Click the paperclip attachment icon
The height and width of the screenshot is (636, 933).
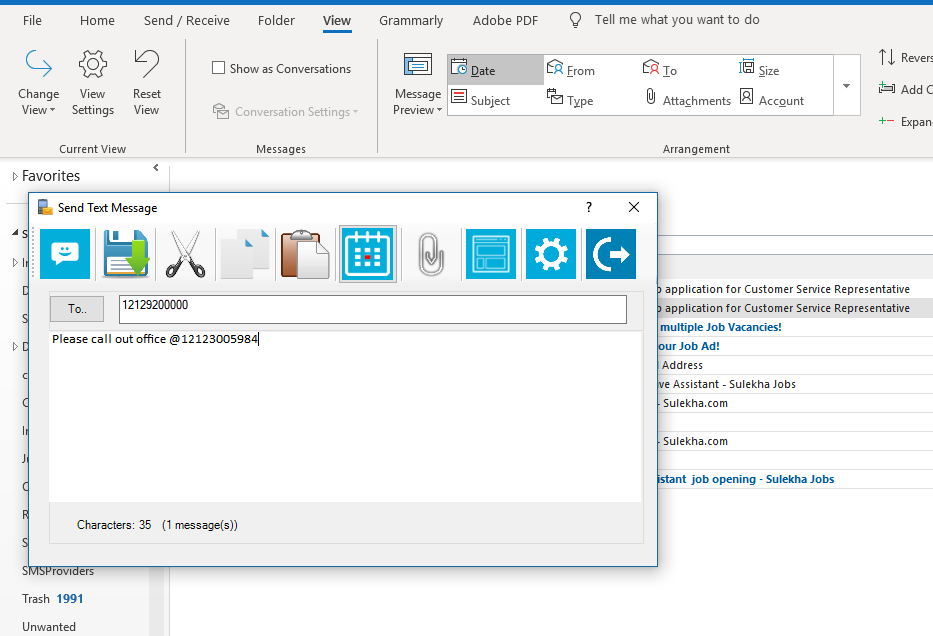[431, 254]
